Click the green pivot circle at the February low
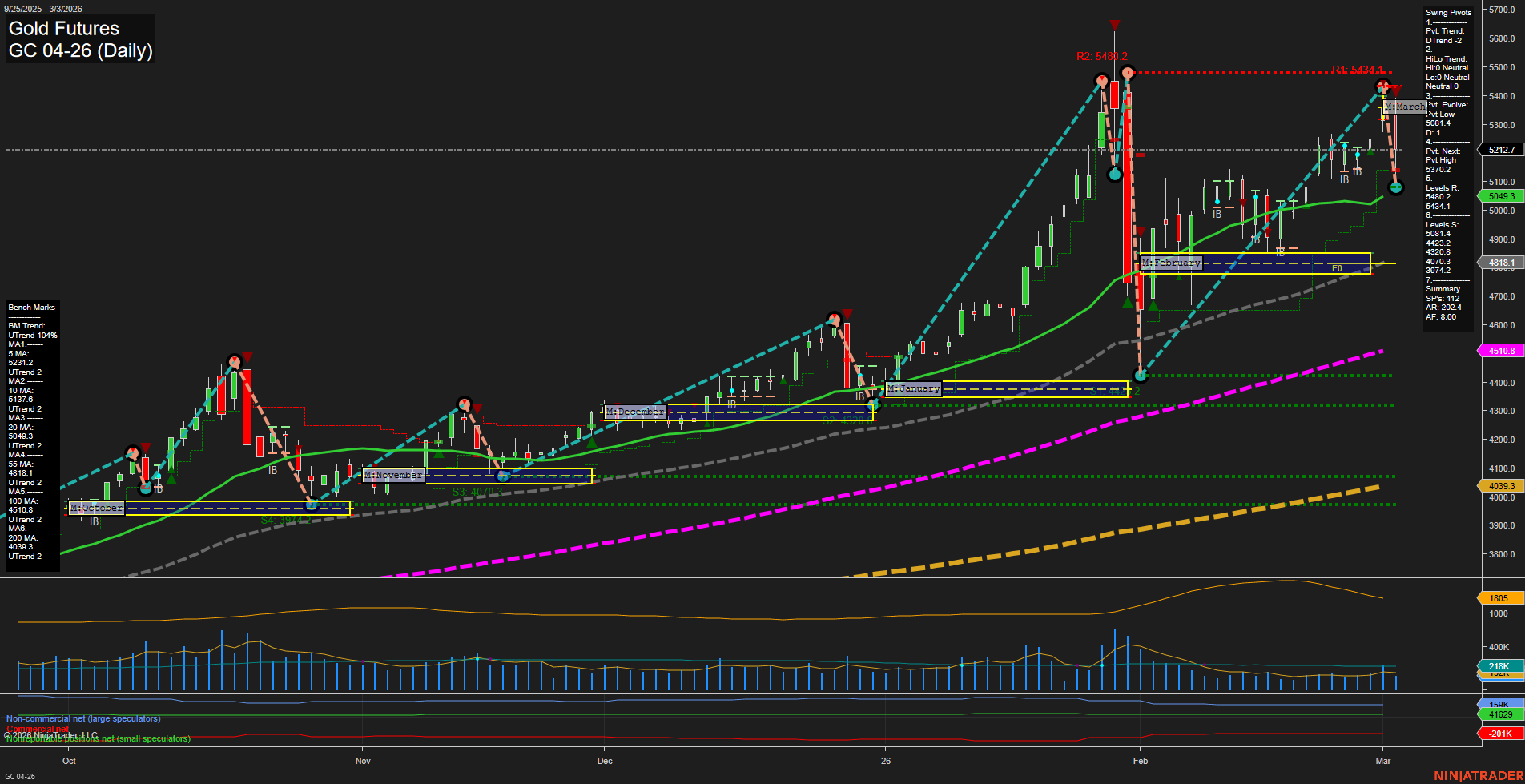Image resolution: width=1525 pixels, height=784 pixels. 1141,376
